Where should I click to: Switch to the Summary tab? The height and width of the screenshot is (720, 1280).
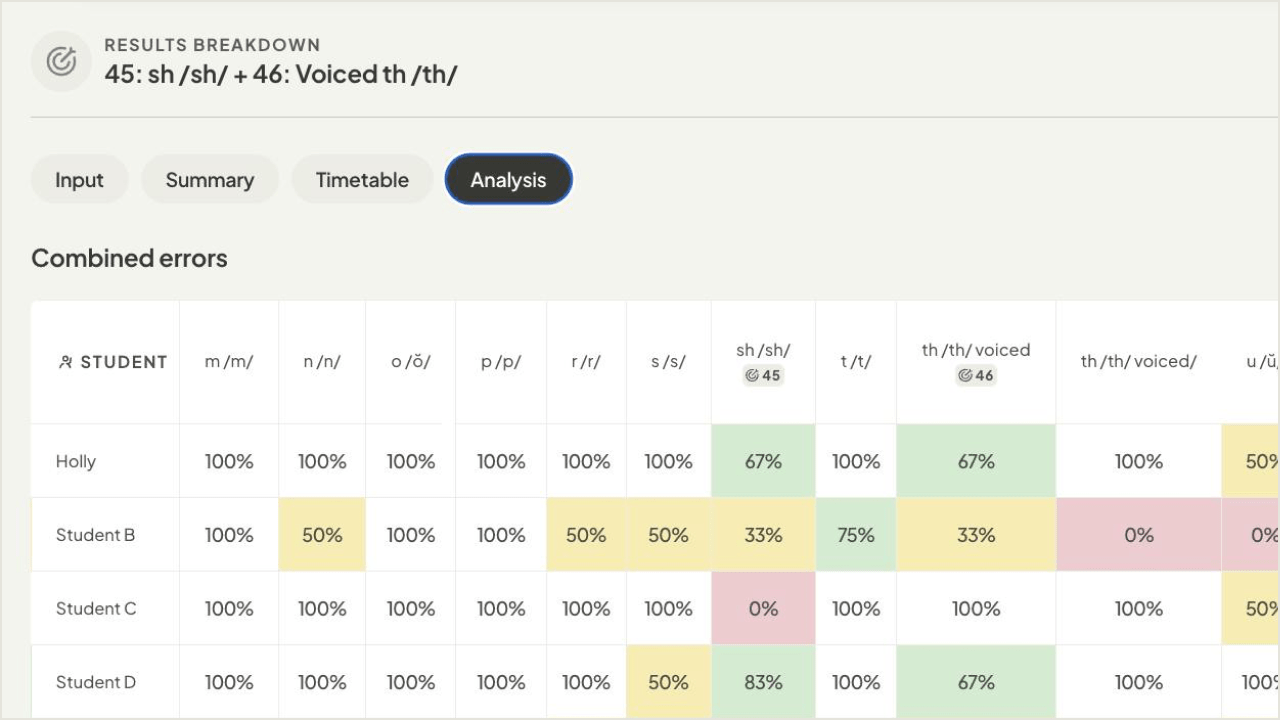coord(210,180)
